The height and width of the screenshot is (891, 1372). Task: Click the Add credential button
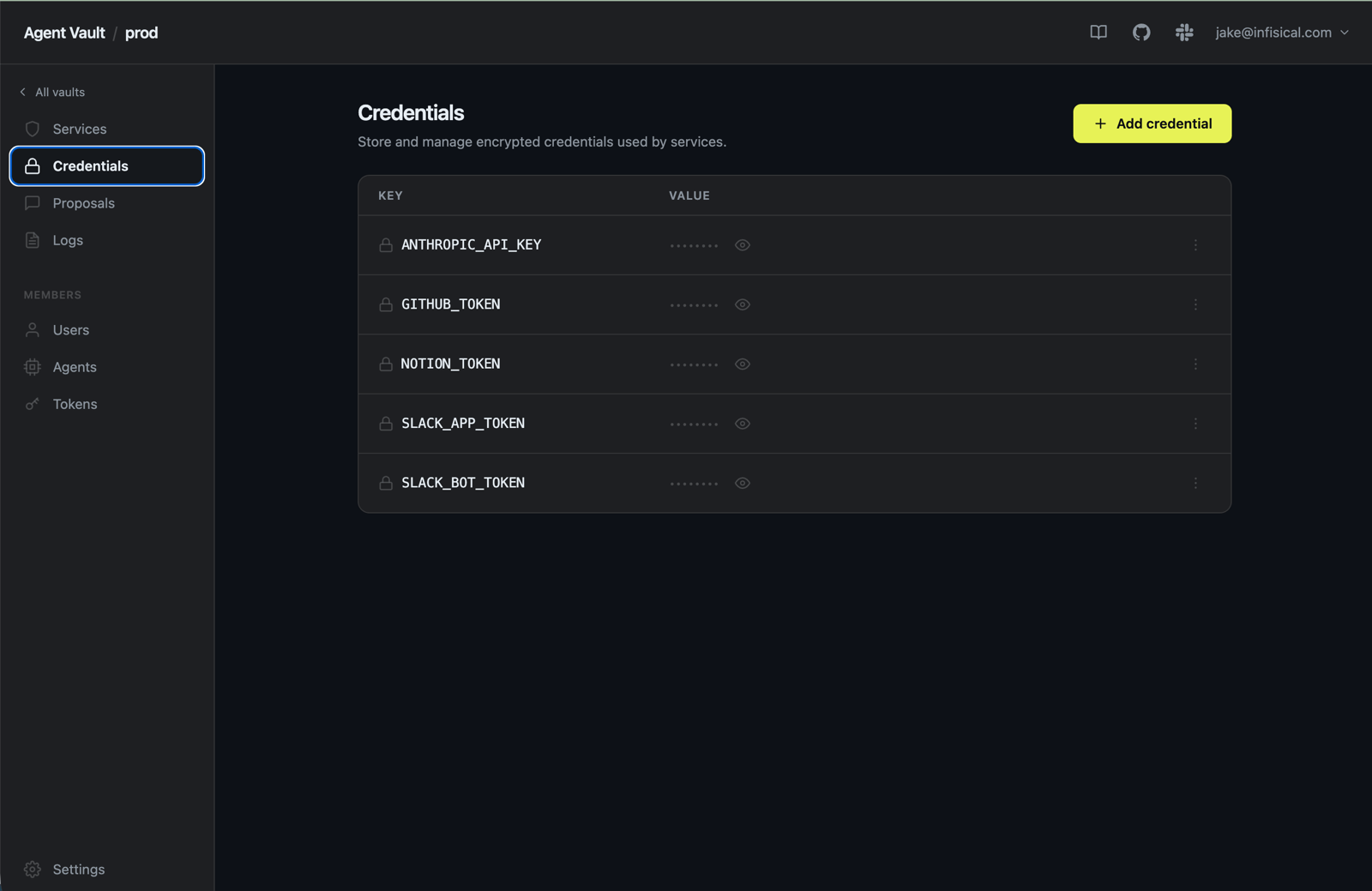[1152, 123]
